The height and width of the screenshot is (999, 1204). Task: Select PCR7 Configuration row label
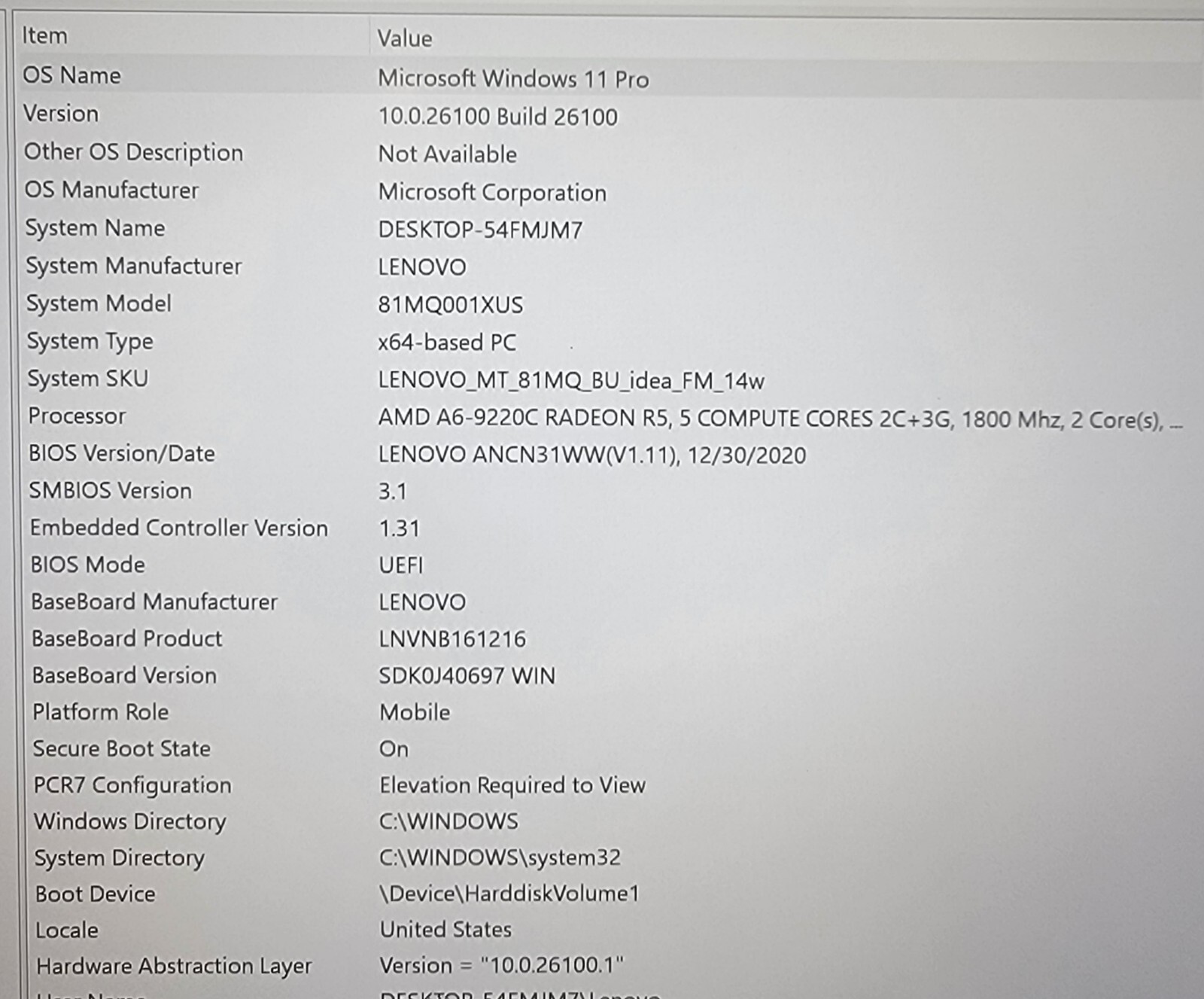pos(132,785)
